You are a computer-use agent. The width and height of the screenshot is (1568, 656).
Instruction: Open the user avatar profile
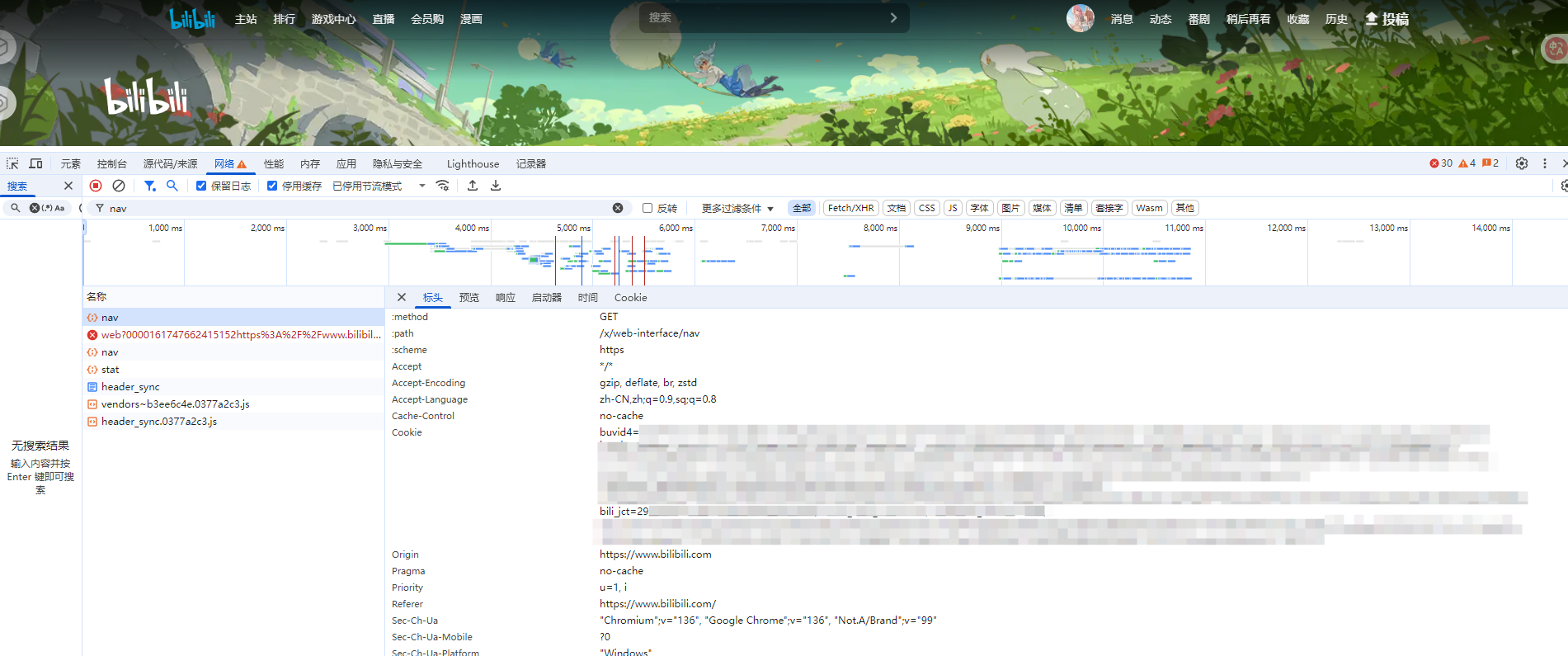click(1080, 18)
